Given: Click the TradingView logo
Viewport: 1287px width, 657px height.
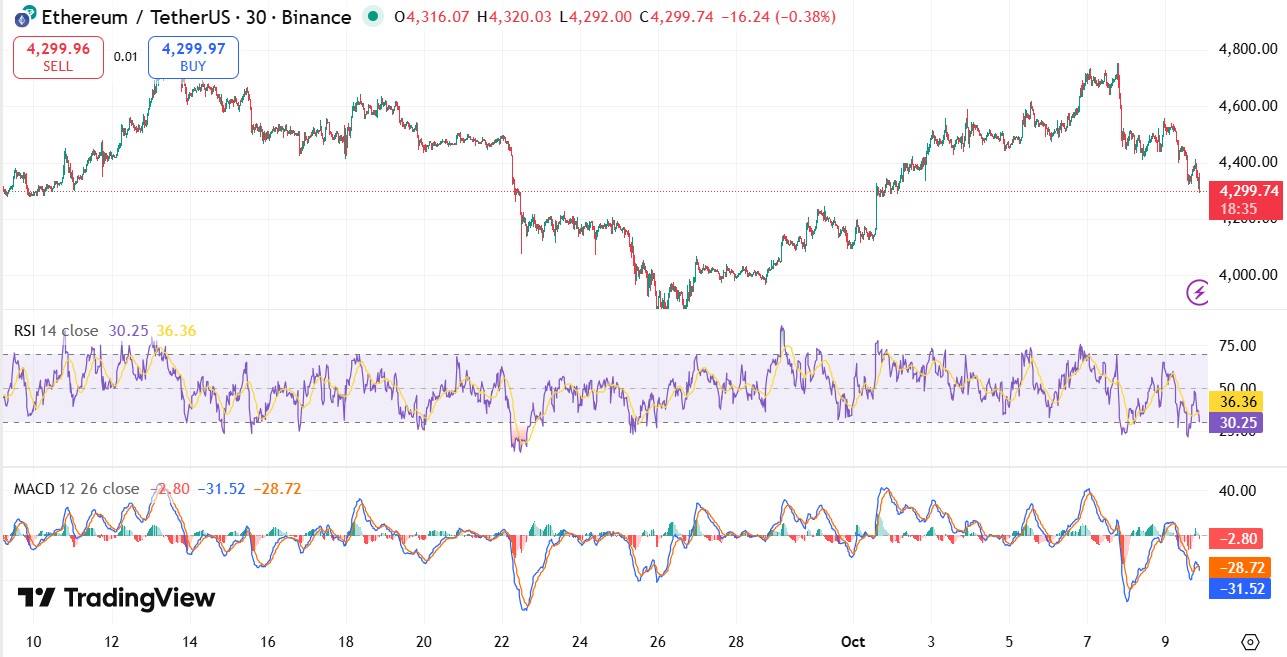Looking at the screenshot, I should (x=116, y=598).
